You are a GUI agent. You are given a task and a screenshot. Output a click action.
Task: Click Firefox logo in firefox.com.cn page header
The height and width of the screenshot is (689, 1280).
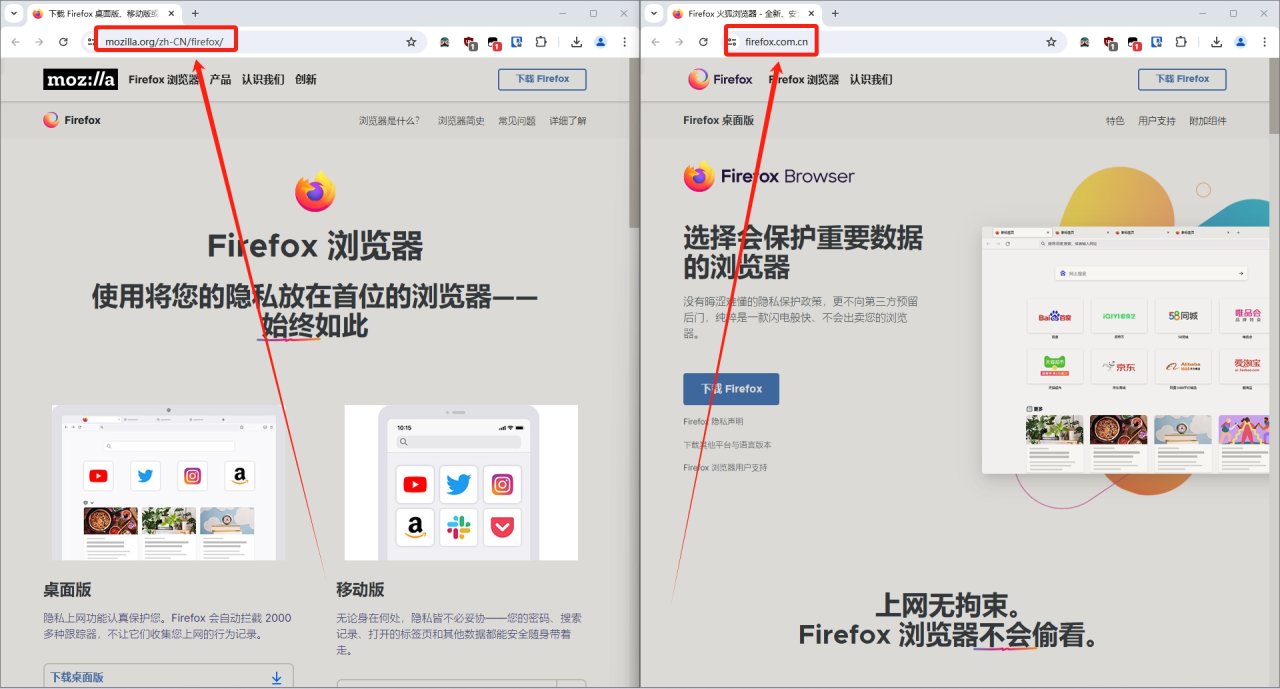(720, 79)
